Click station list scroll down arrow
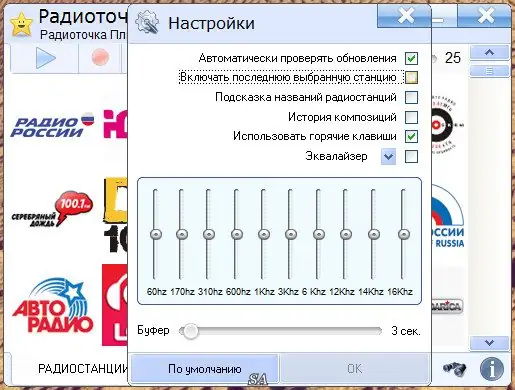Image resolution: width=515 pixels, height=390 pixels. [489, 343]
